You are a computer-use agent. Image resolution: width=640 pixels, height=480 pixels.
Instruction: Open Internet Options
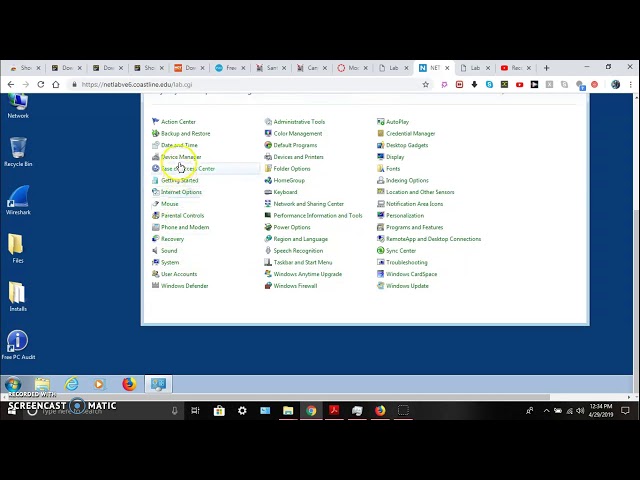[181, 192]
